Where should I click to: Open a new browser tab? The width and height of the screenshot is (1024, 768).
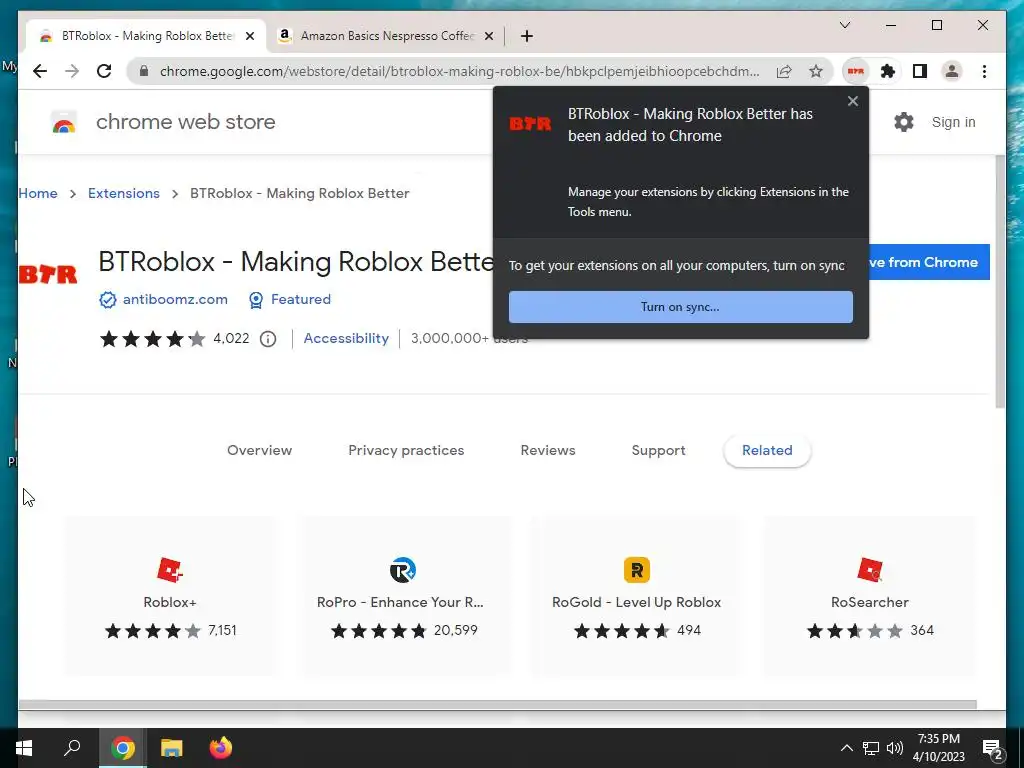point(527,37)
